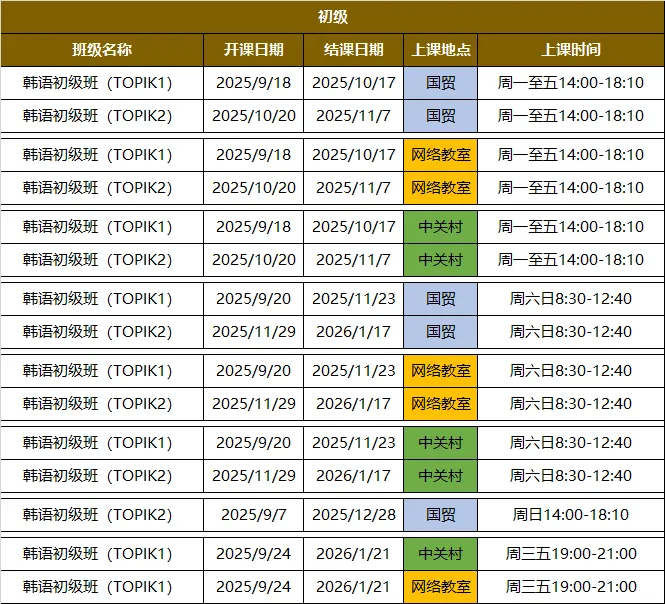Click 2025/9/24 start date in the 网络教室 row

pos(254,587)
